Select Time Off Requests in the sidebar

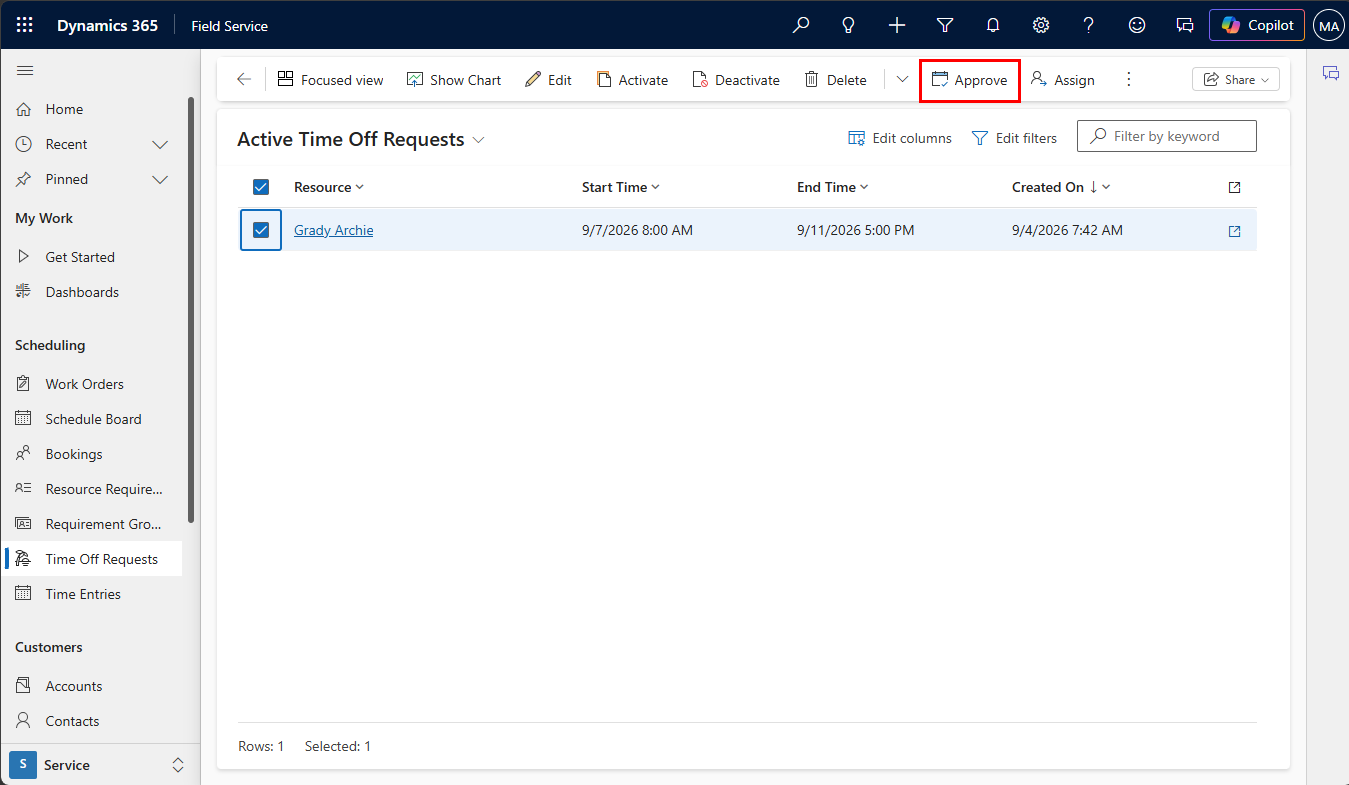tap(92, 559)
